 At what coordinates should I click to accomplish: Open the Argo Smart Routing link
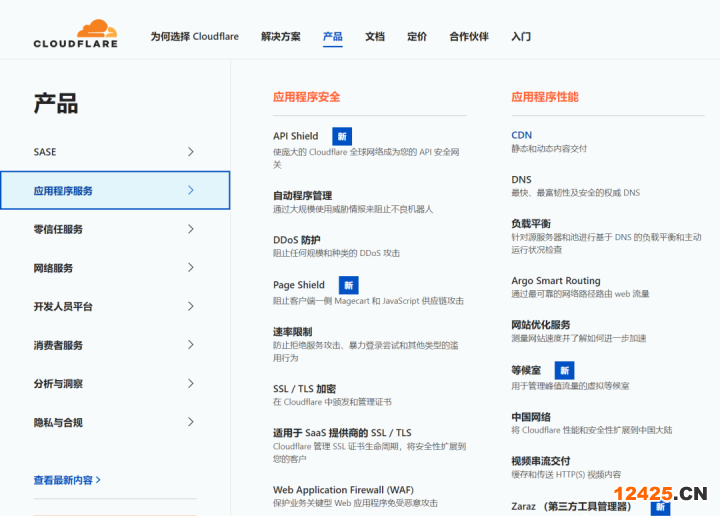555,281
